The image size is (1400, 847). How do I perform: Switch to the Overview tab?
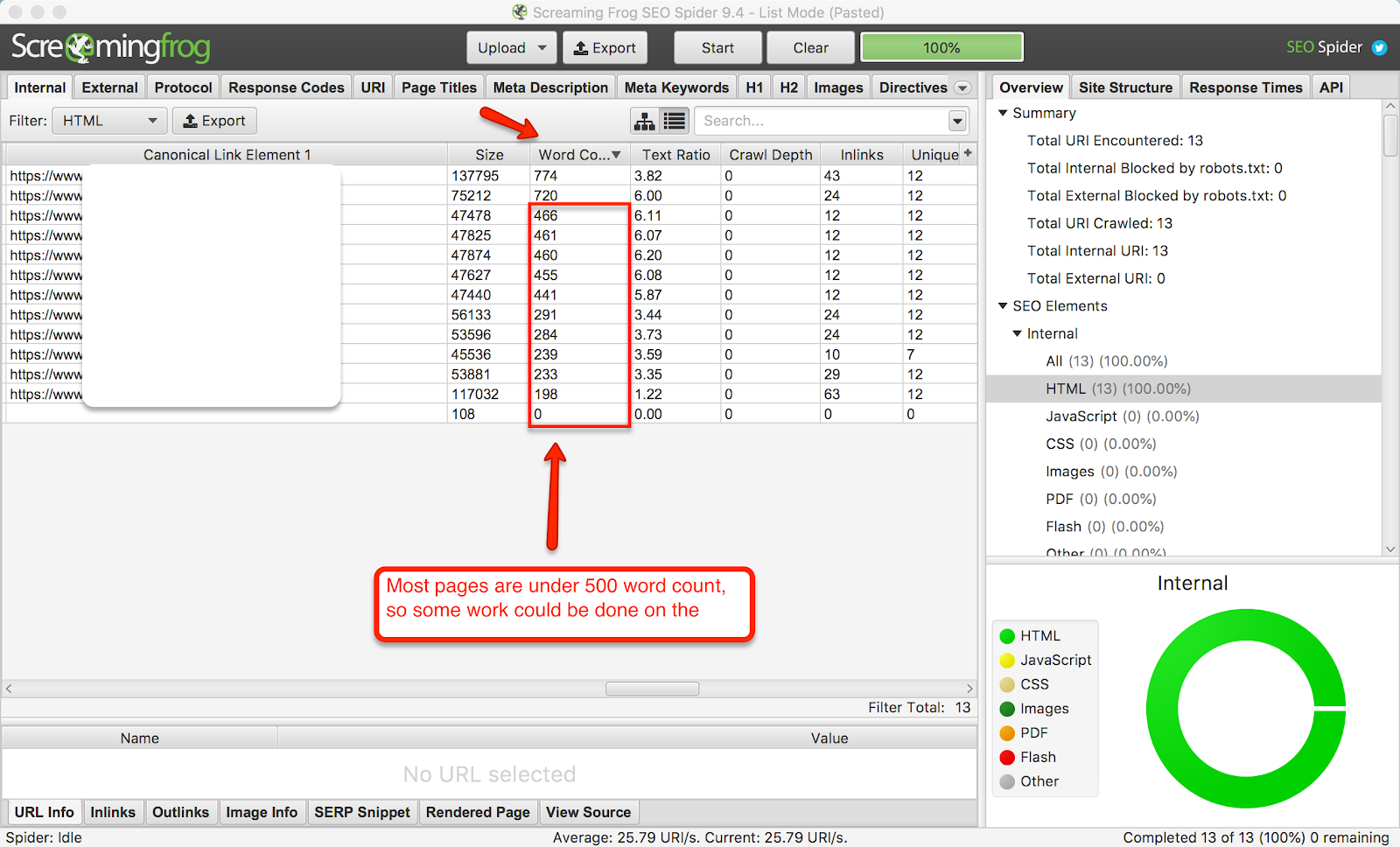coord(1031,87)
